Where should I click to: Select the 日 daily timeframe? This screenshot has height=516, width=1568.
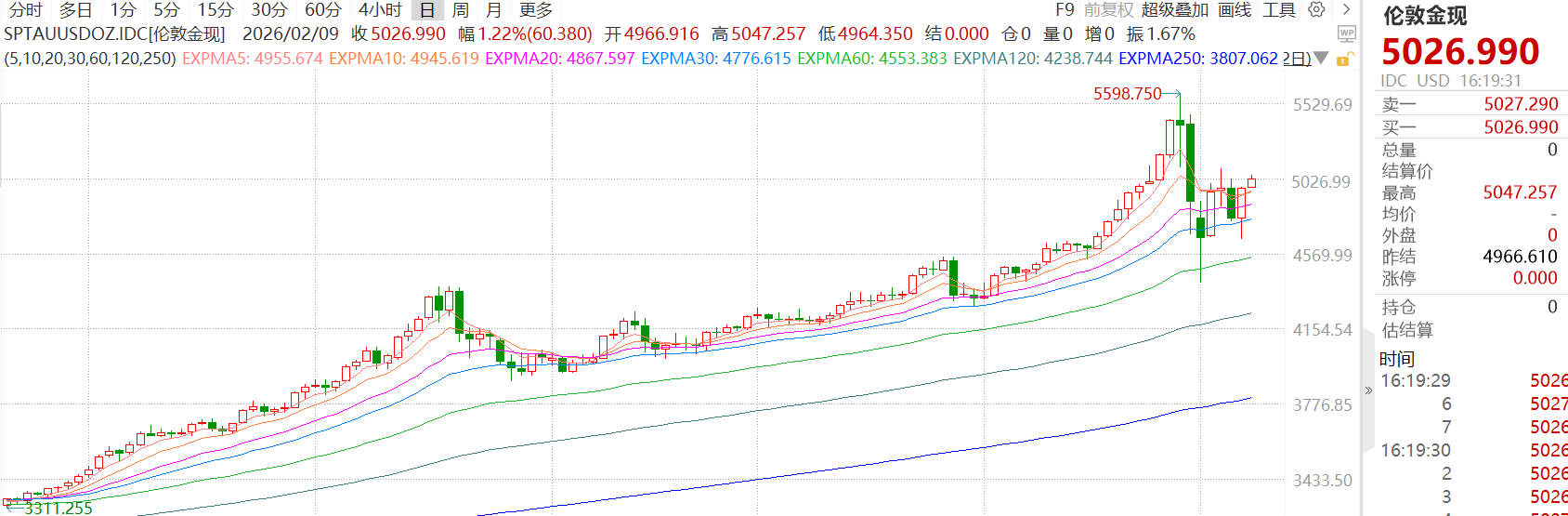click(427, 10)
